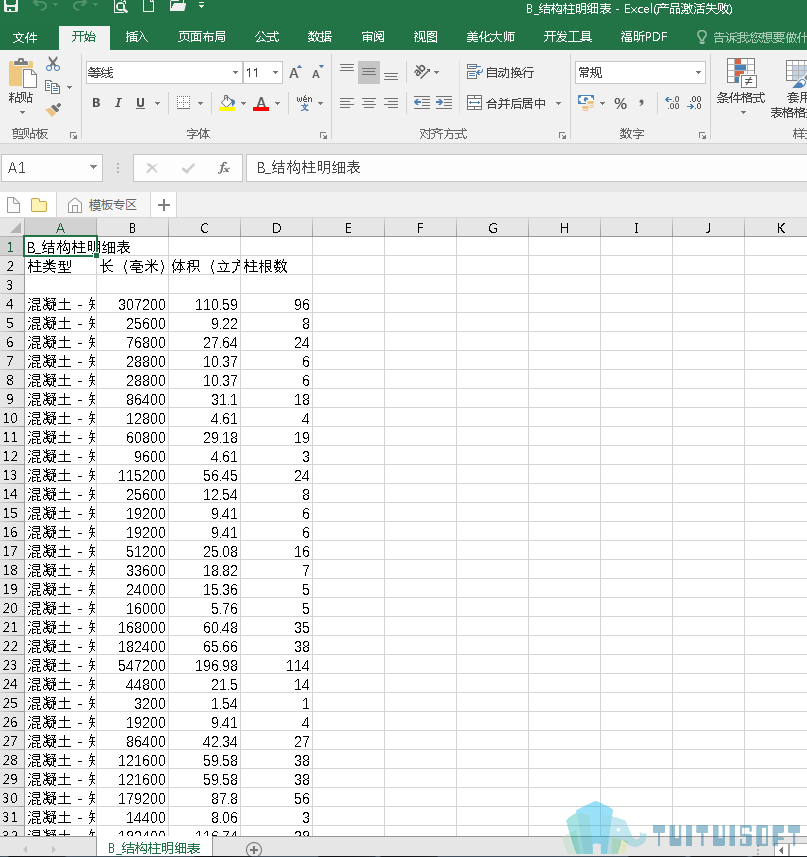Decrease decimal places

coord(694,103)
